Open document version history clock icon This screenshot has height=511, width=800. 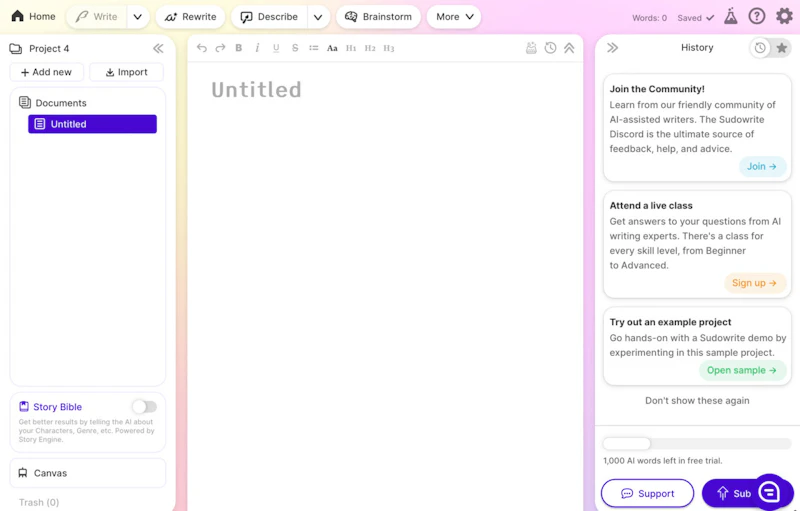pyautogui.click(x=550, y=48)
